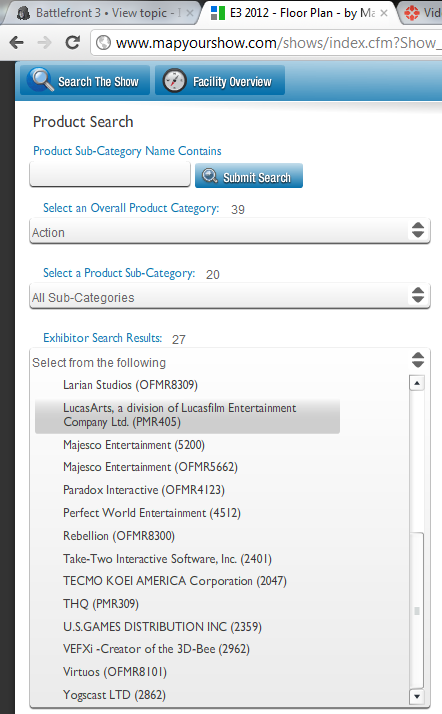
Task: Click the compass icon on Facility Overview
Action: pyautogui.click(x=174, y=81)
